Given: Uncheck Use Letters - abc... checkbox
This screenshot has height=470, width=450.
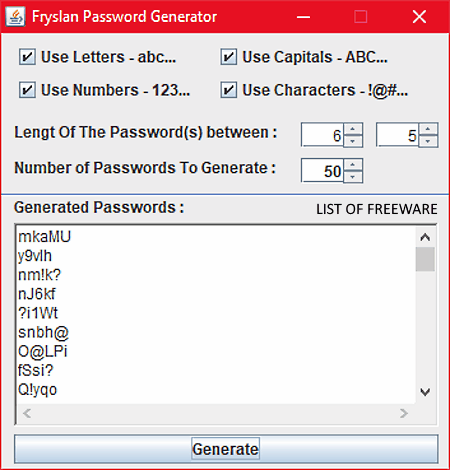Looking at the screenshot, I should coord(27,57).
